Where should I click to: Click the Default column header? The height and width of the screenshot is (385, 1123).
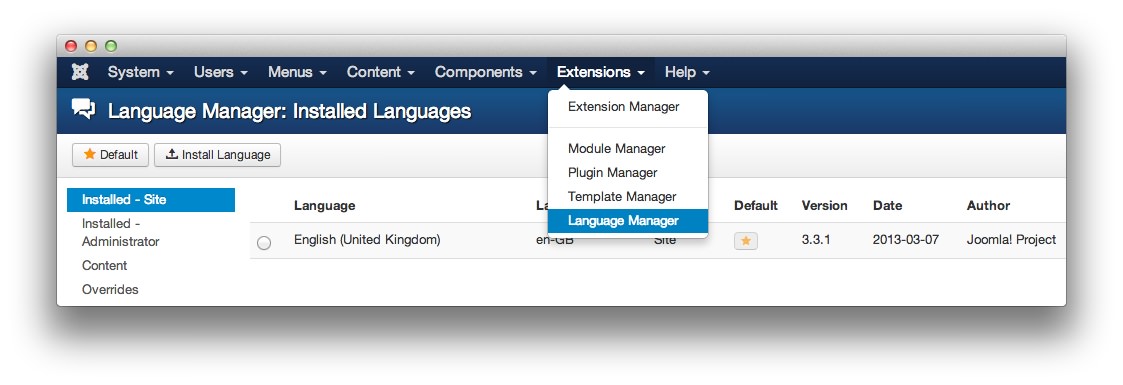pos(756,205)
